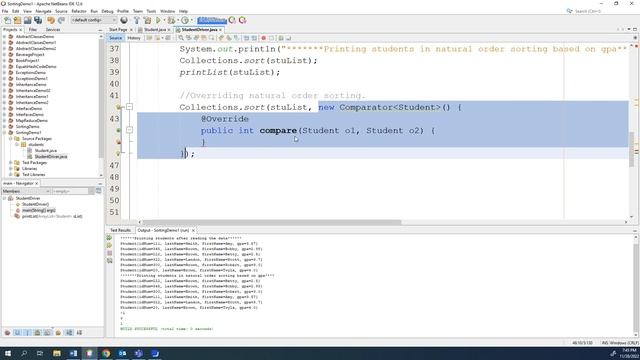The width and height of the screenshot is (640, 360).
Task: Open Outlook from the Windows taskbar
Action: point(122,353)
